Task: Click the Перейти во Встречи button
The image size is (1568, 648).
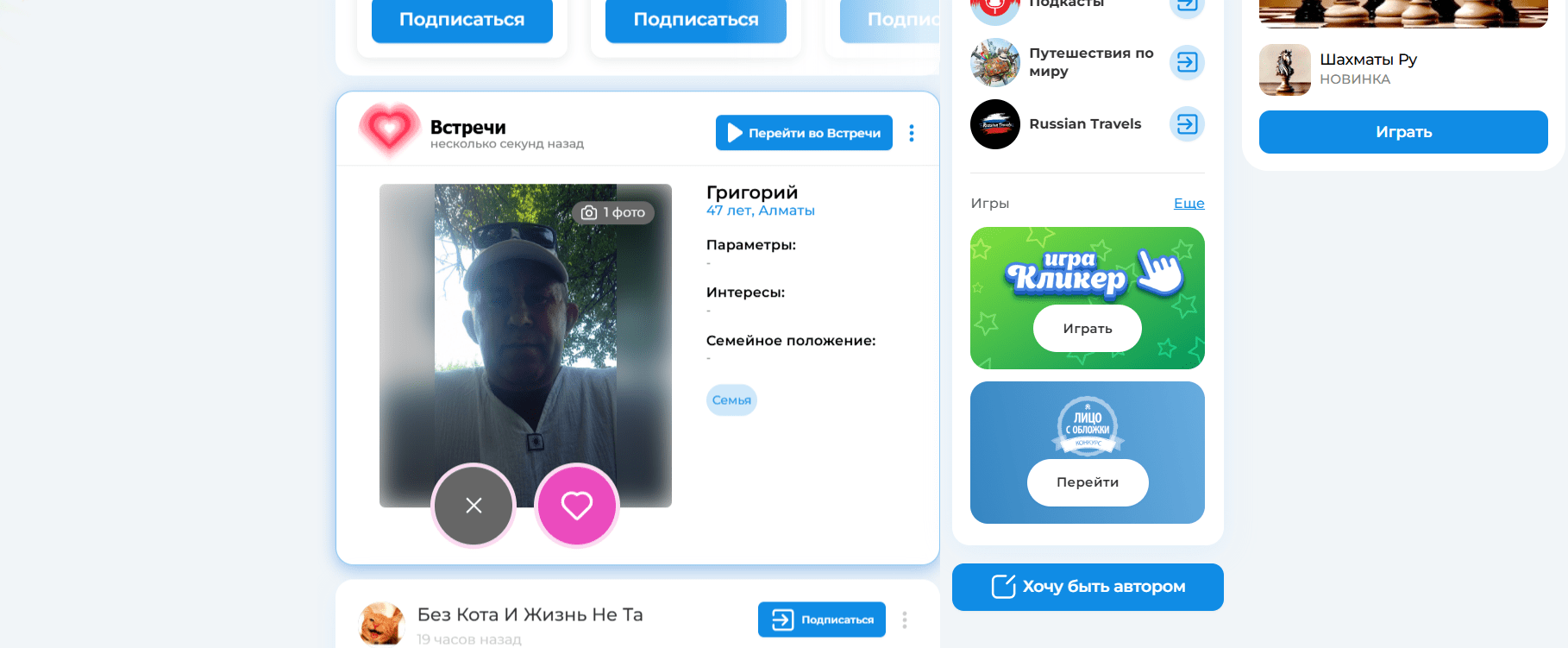Action: (803, 133)
